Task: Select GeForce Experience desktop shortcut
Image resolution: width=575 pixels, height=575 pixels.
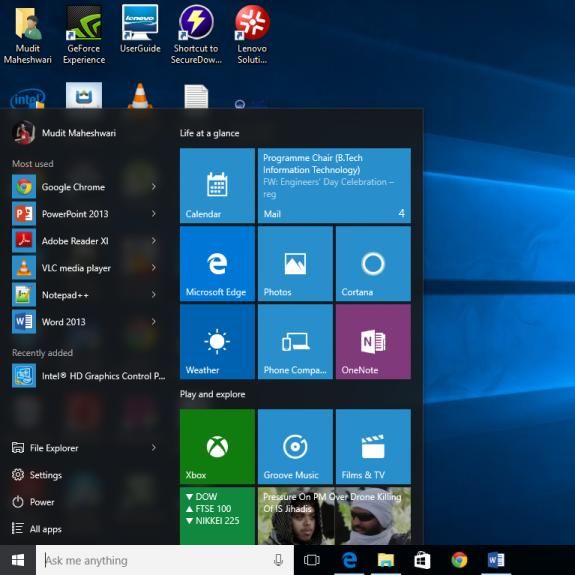Action: [x=84, y=35]
